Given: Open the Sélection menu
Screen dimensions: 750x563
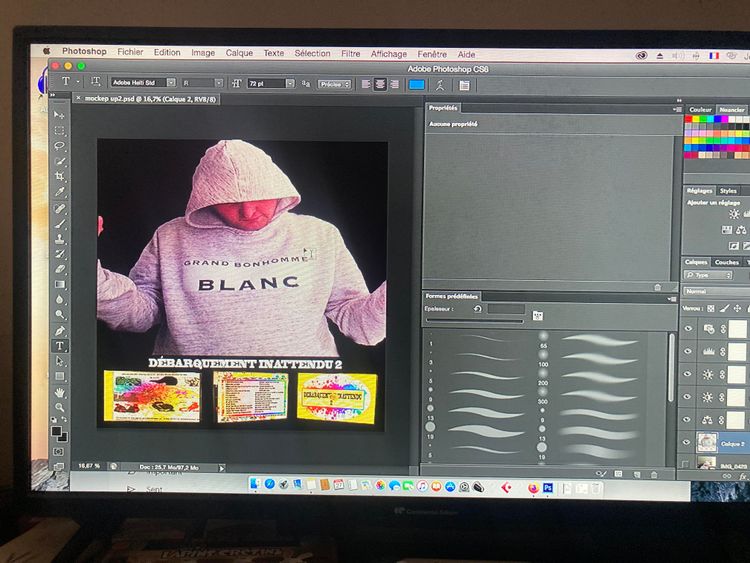Looking at the screenshot, I should click(312, 53).
